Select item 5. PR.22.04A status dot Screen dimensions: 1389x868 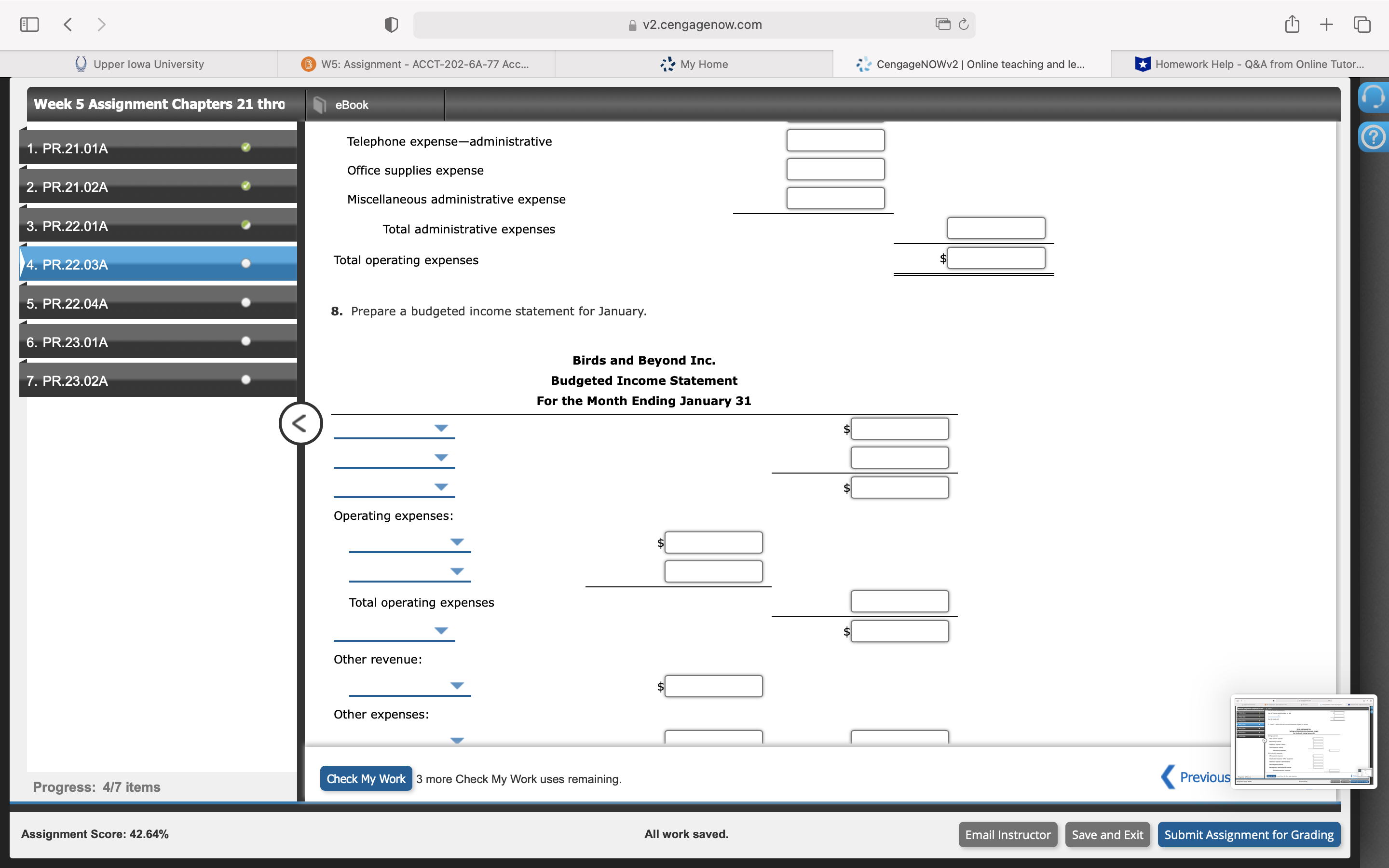(x=246, y=302)
